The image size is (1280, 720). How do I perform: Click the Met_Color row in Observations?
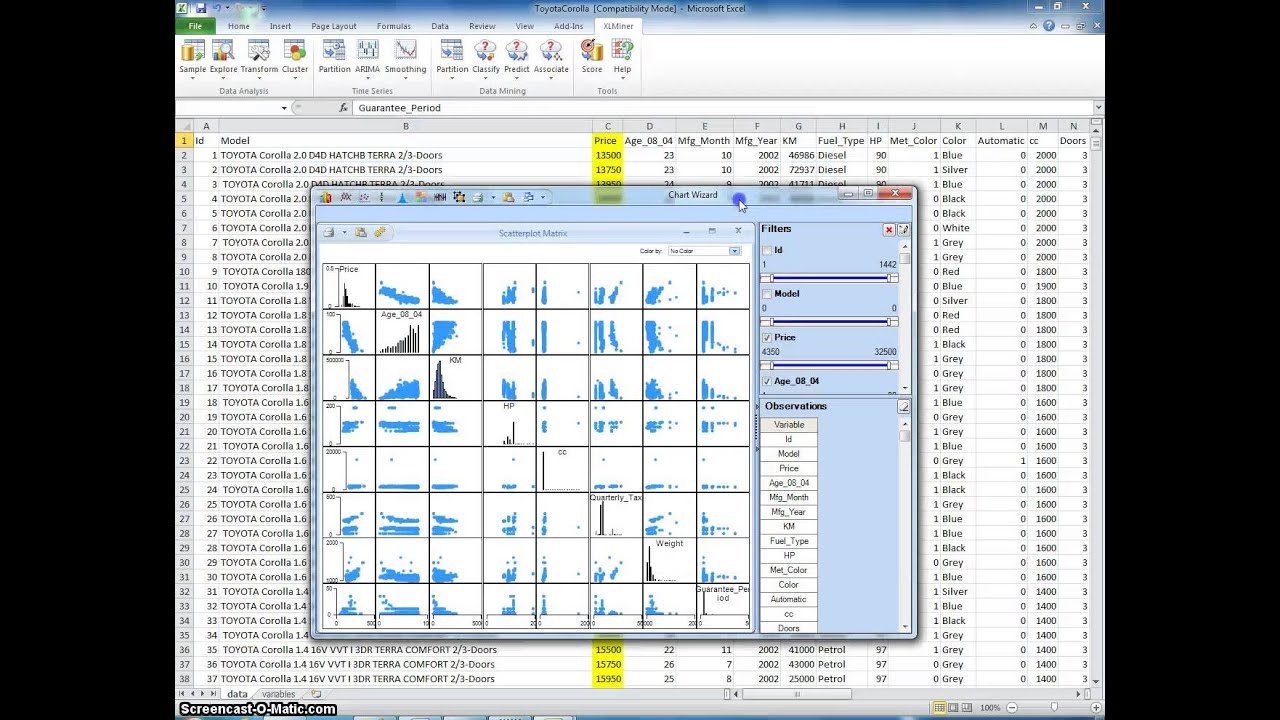789,570
